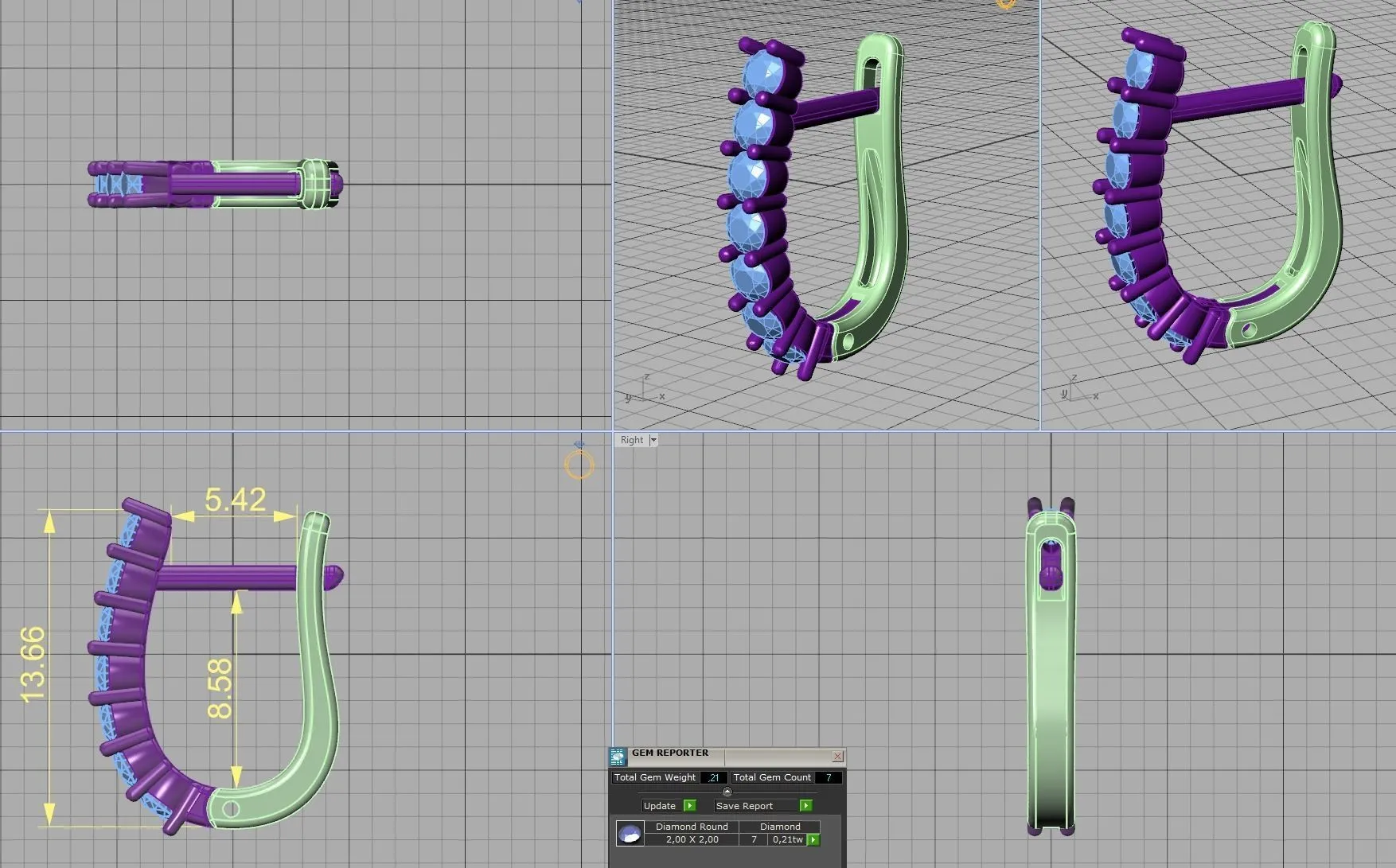Click the Diamond Round gem type cell
The height and width of the screenshot is (868, 1396).
[691, 827]
